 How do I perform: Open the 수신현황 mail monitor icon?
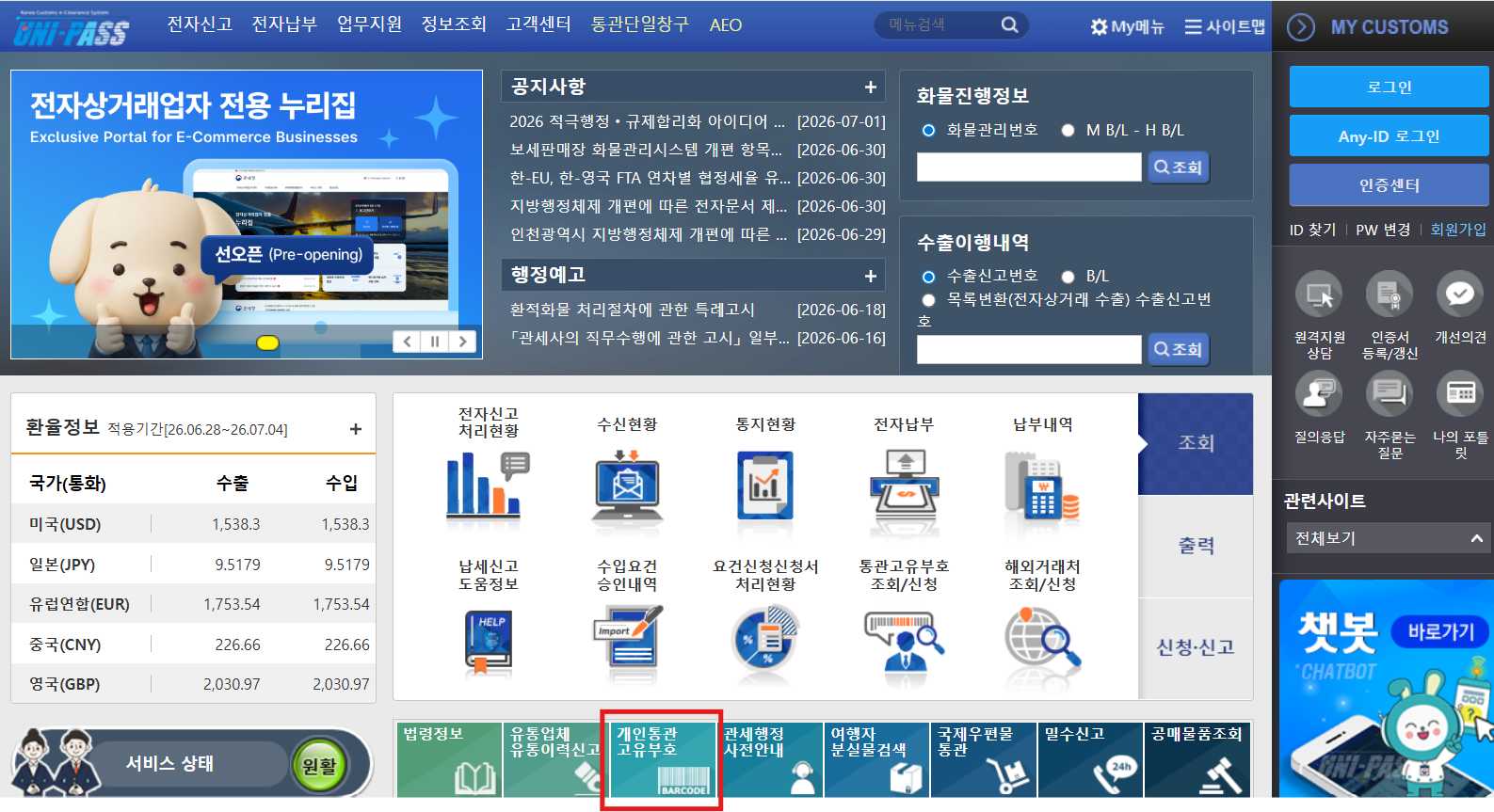coord(627,486)
